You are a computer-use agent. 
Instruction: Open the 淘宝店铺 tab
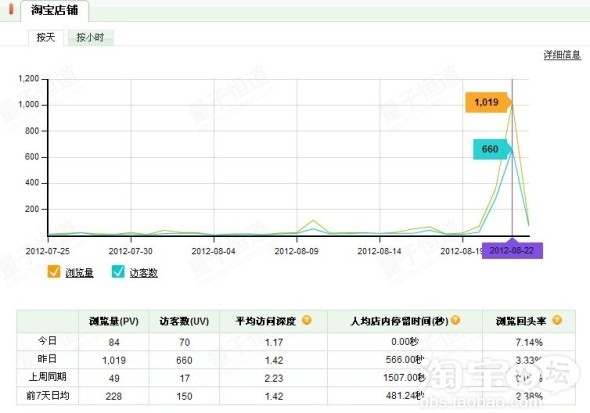[55, 10]
